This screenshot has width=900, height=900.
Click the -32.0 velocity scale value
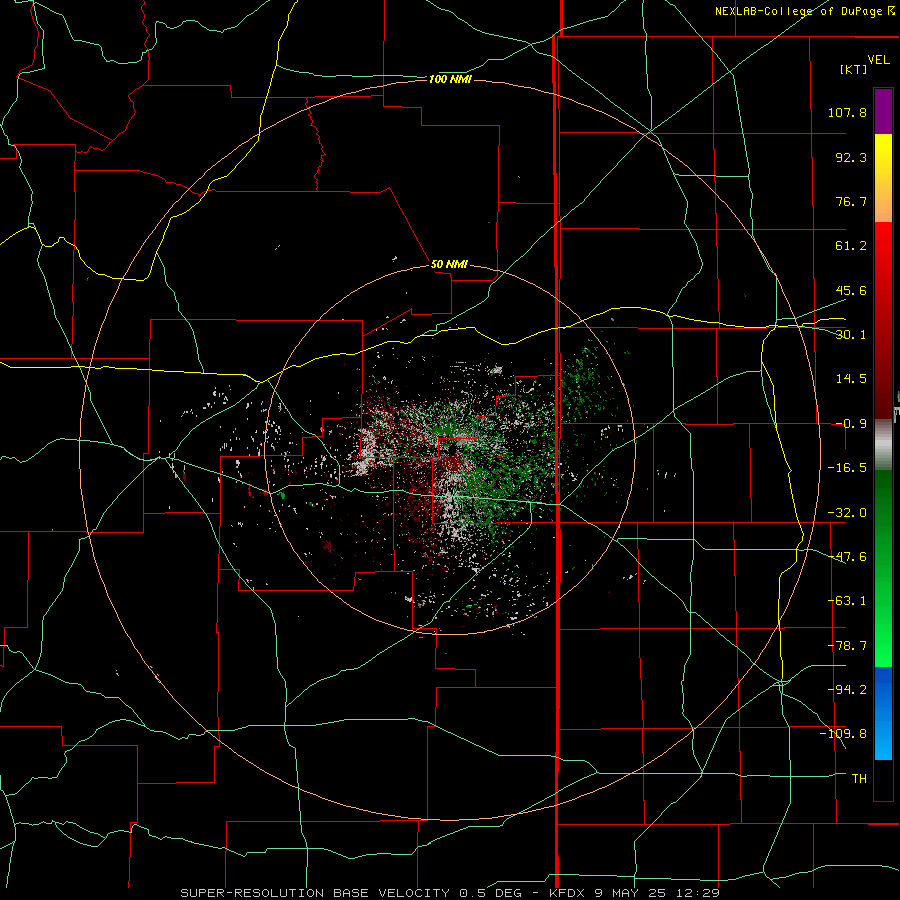pos(847,513)
